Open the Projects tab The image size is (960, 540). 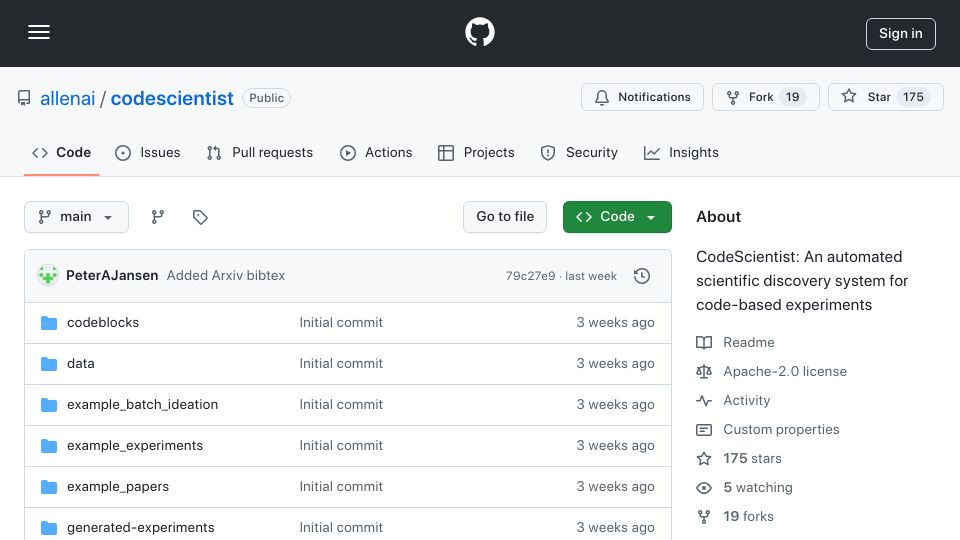[x=476, y=152]
